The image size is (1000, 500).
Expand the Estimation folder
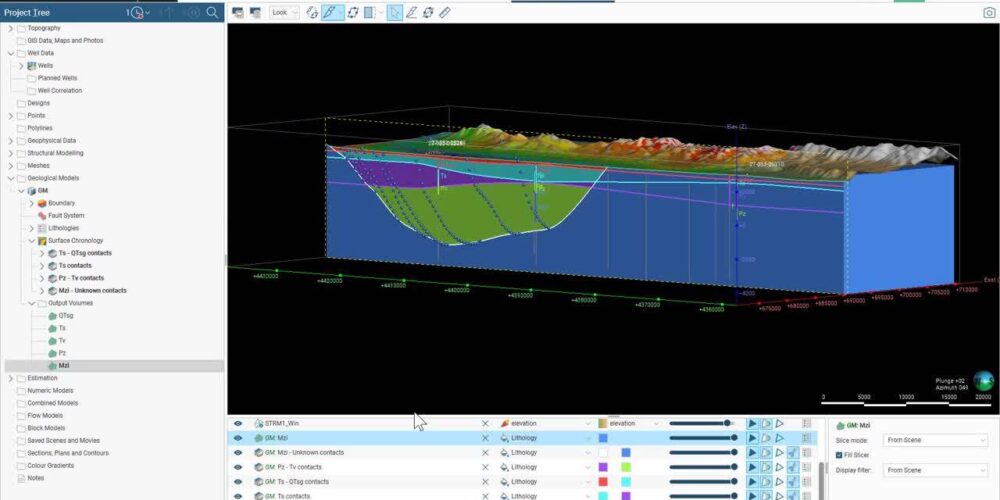[10, 378]
